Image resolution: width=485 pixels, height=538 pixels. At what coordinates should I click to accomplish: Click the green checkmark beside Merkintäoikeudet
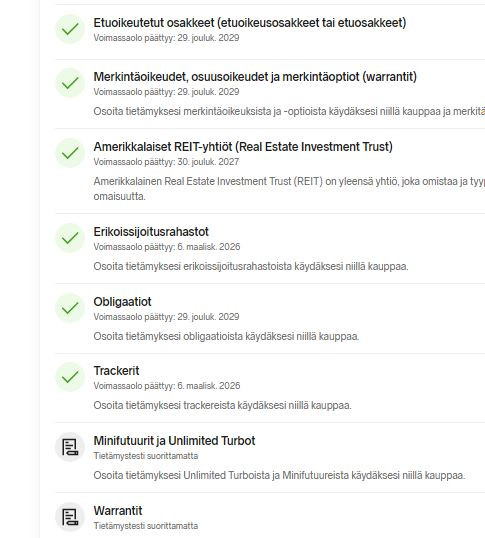[x=70, y=83]
